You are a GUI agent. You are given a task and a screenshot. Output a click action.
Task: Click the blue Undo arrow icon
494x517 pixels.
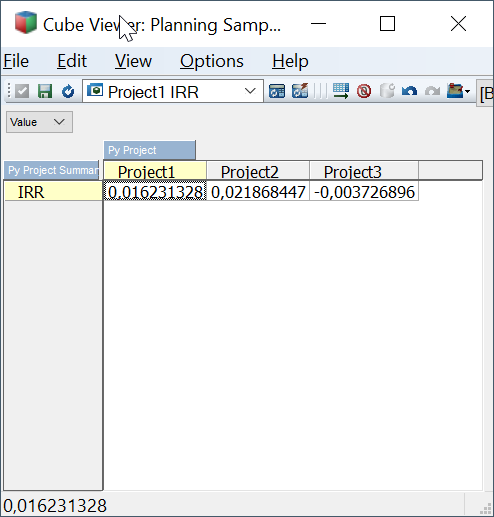[x=409, y=91]
